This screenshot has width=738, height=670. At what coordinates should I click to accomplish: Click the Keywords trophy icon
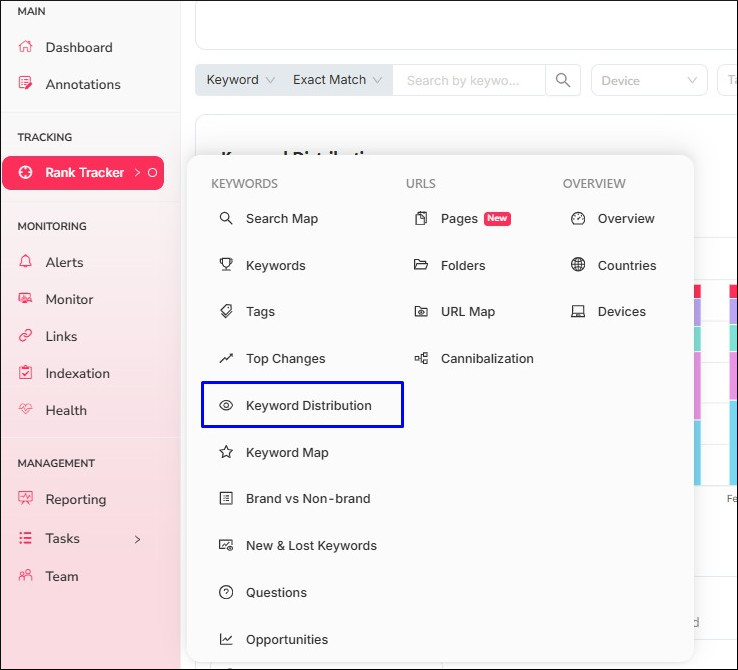[x=226, y=264]
